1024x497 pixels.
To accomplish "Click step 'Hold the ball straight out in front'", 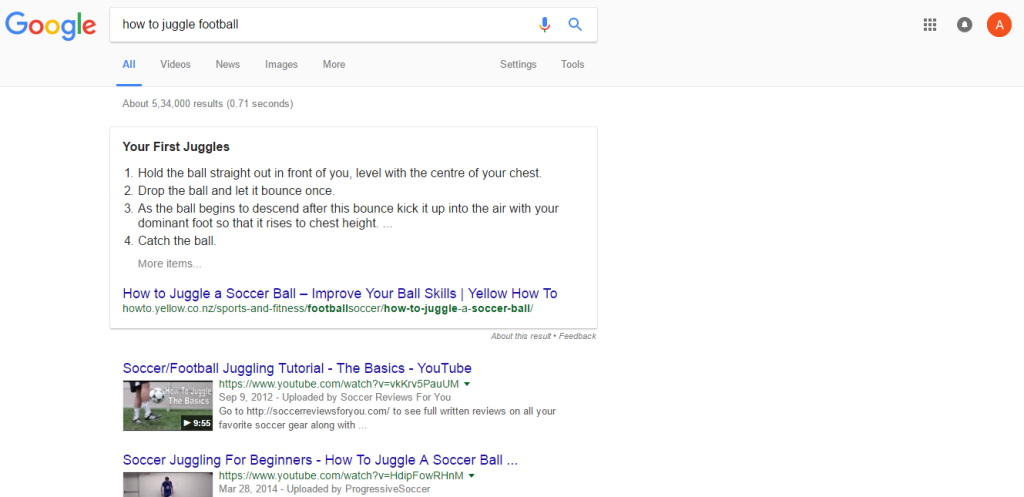I will coord(340,174).
